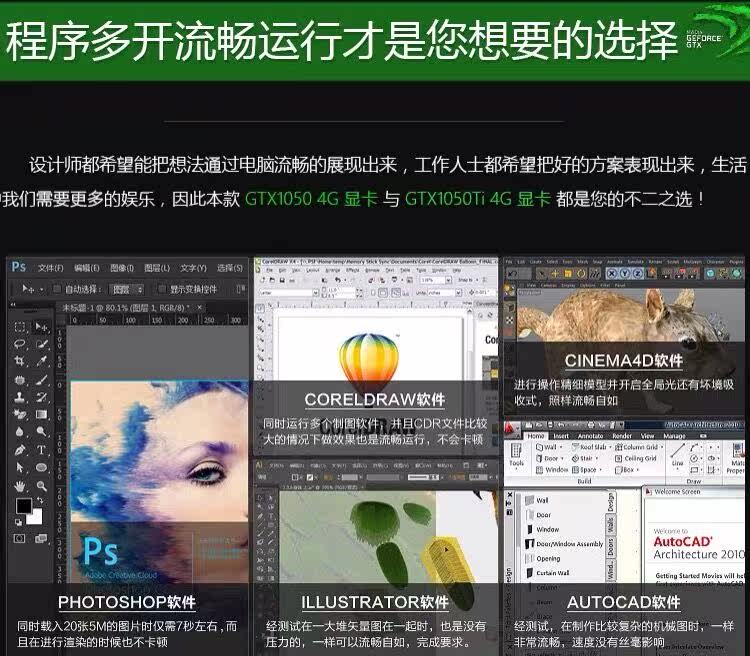
Task: Expand the Door dropdown in AutoCAD ribbon
Action: (x=562, y=458)
